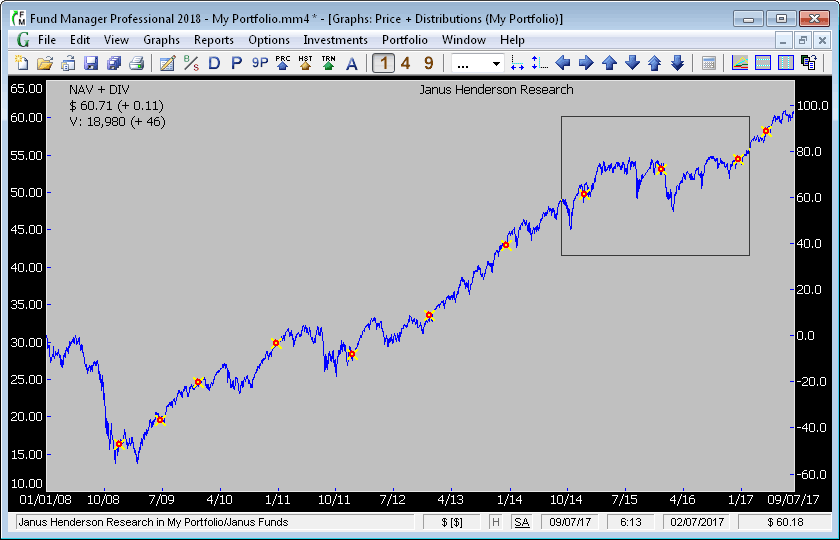Click the double blue up arrow icon
The height and width of the screenshot is (540, 840).
654,63
